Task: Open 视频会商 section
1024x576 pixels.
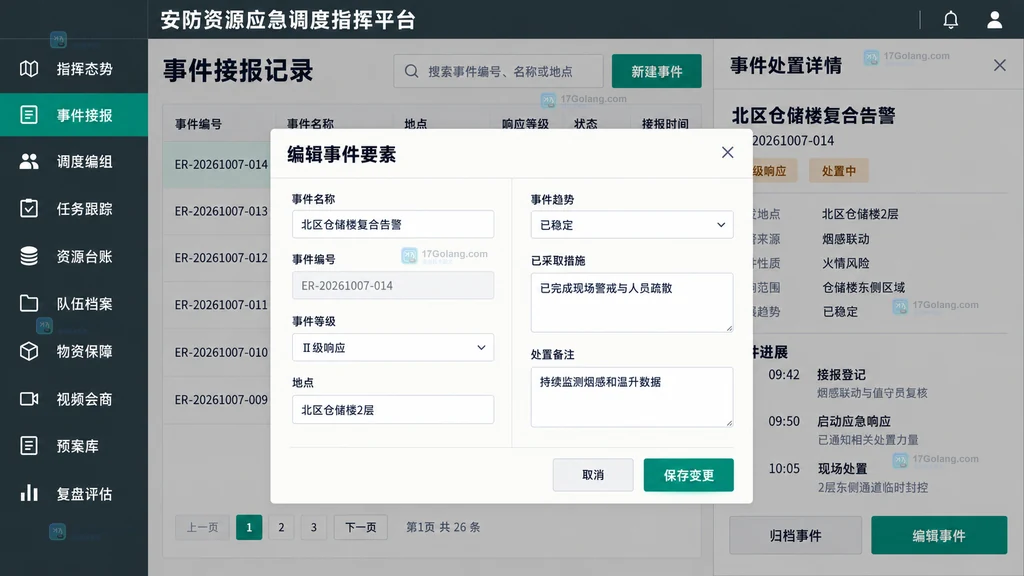Action: [x=74, y=399]
